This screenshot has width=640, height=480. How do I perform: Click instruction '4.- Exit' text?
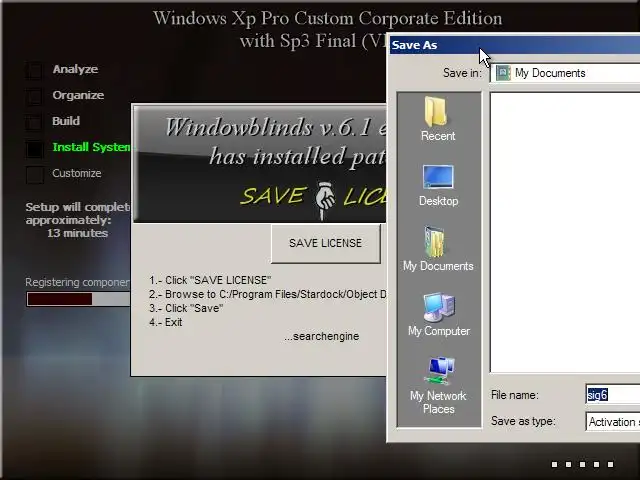pyautogui.click(x=166, y=322)
